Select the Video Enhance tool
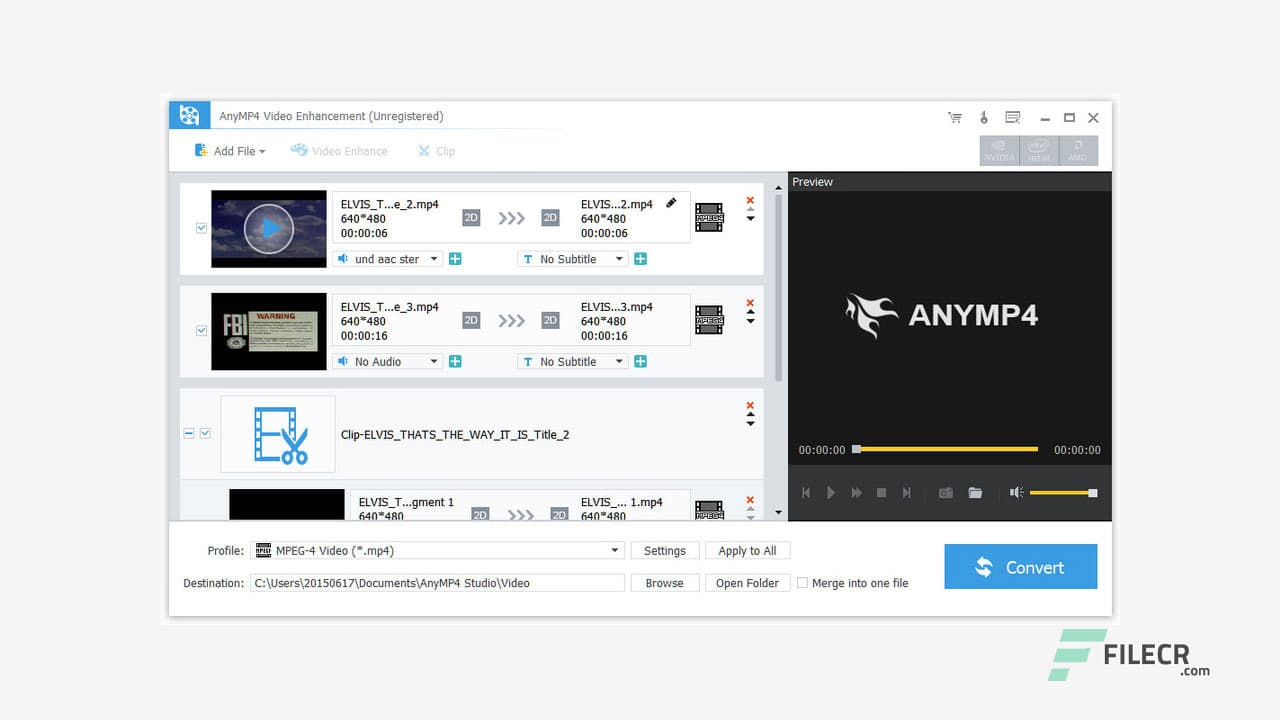The image size is (1280, 720). click(x=348, y=150)
